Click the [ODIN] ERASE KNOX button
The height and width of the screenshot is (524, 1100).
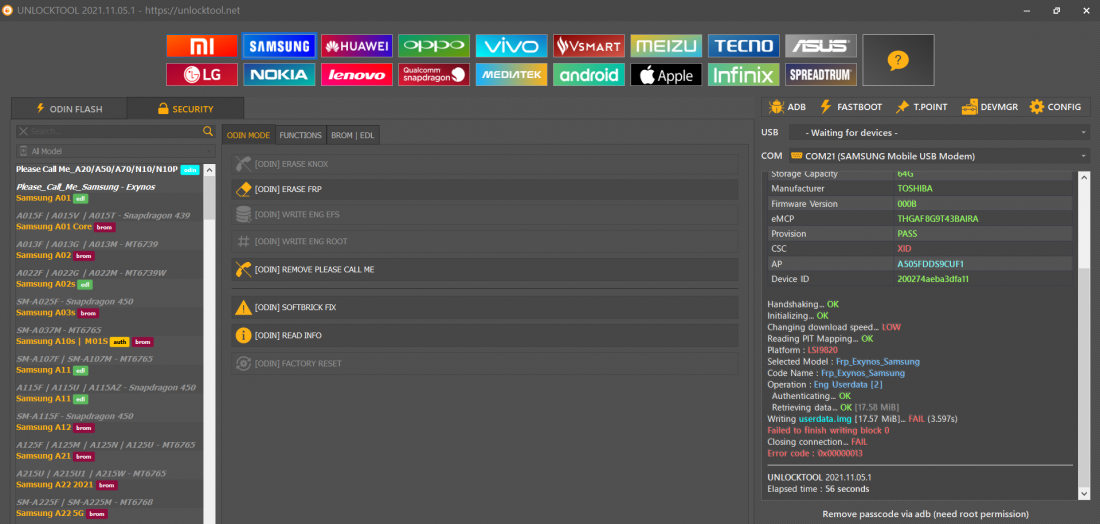485,164
